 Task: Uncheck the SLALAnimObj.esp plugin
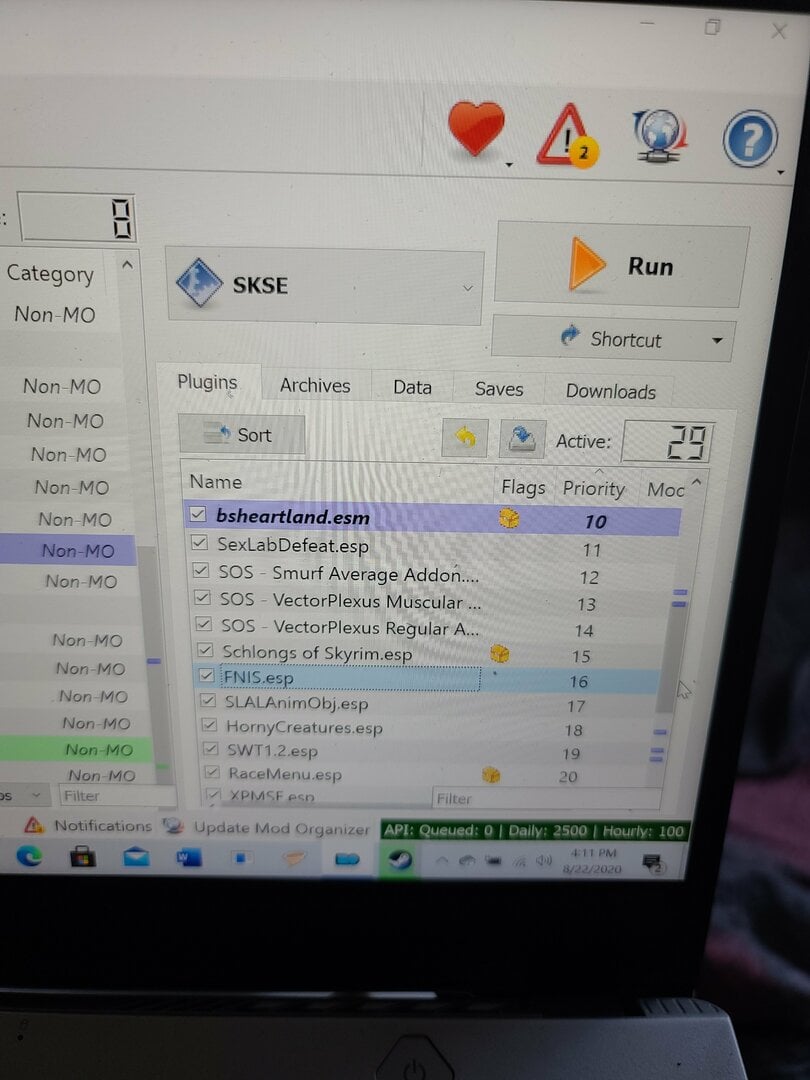pos(208,700)
